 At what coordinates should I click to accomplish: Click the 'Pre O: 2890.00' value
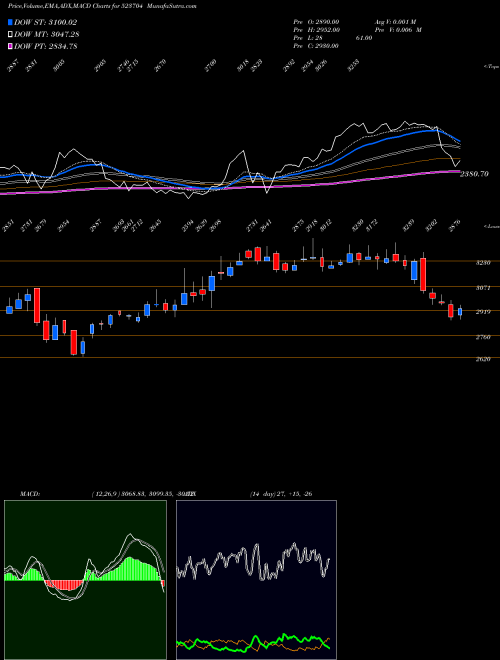pyautogui.click(x=316, y=22)
